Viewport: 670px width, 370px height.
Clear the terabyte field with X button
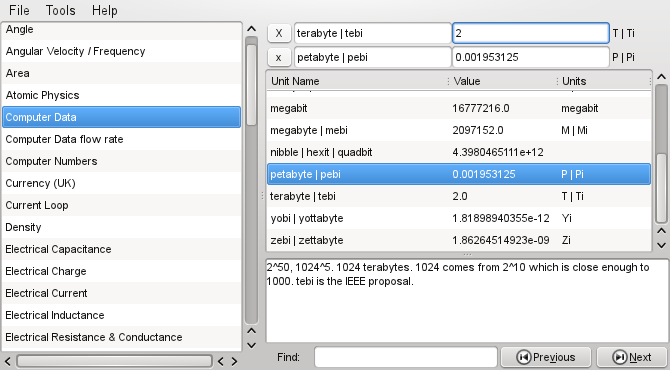coord(279,33)
